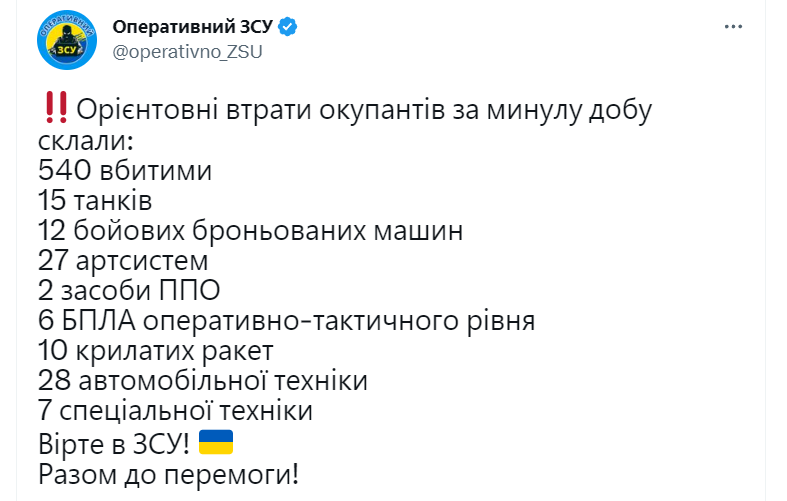Click the line '12 бойових броньованих машин'
The image size is (787, 501).
[x=250, y=231]
